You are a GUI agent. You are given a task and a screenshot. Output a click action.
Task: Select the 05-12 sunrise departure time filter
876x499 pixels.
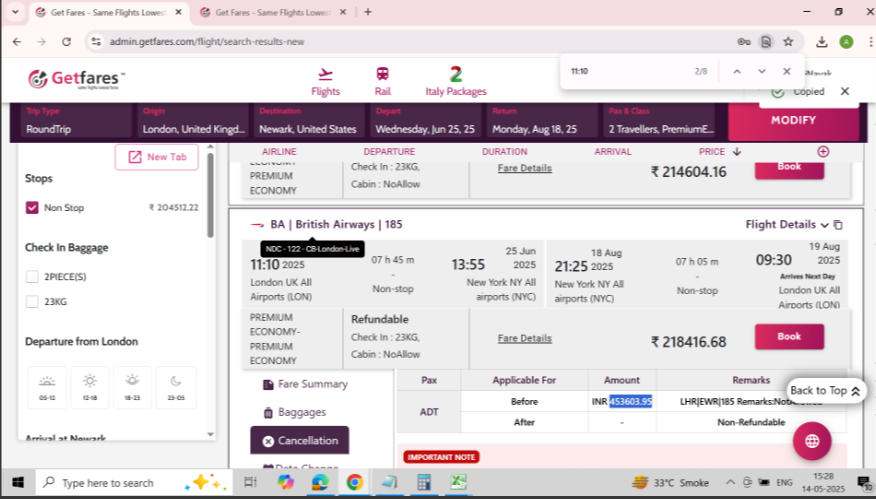pyautogui.click(x=46, y=387)
